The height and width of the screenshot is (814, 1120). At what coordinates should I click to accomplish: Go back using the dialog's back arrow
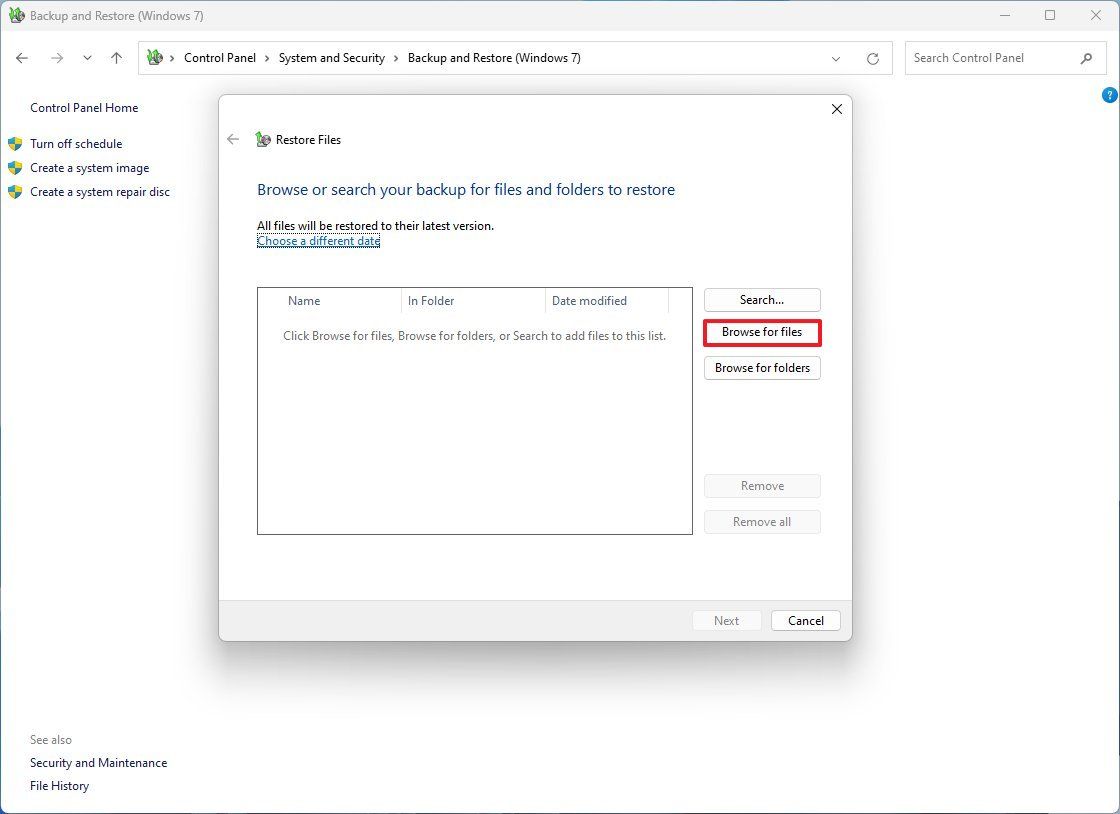232,139
